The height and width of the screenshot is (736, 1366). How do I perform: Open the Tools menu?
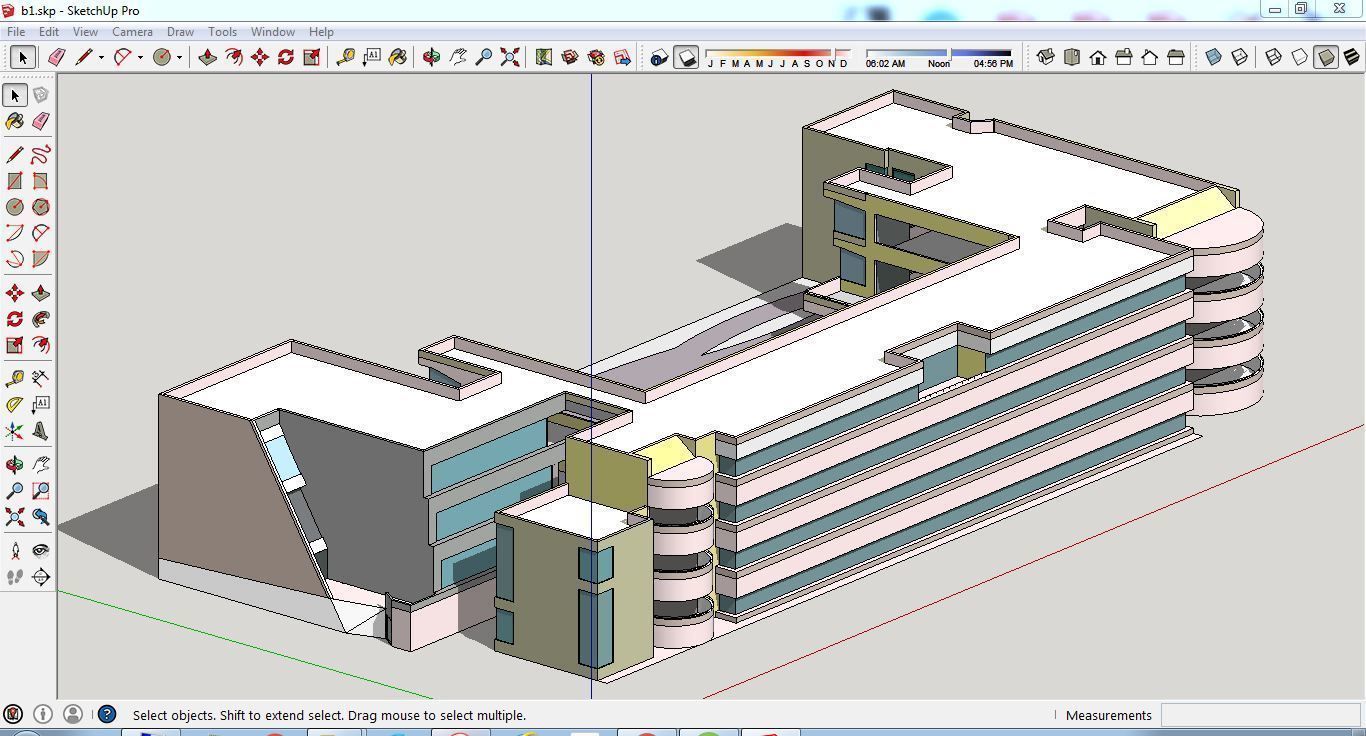tap(222, 32)
